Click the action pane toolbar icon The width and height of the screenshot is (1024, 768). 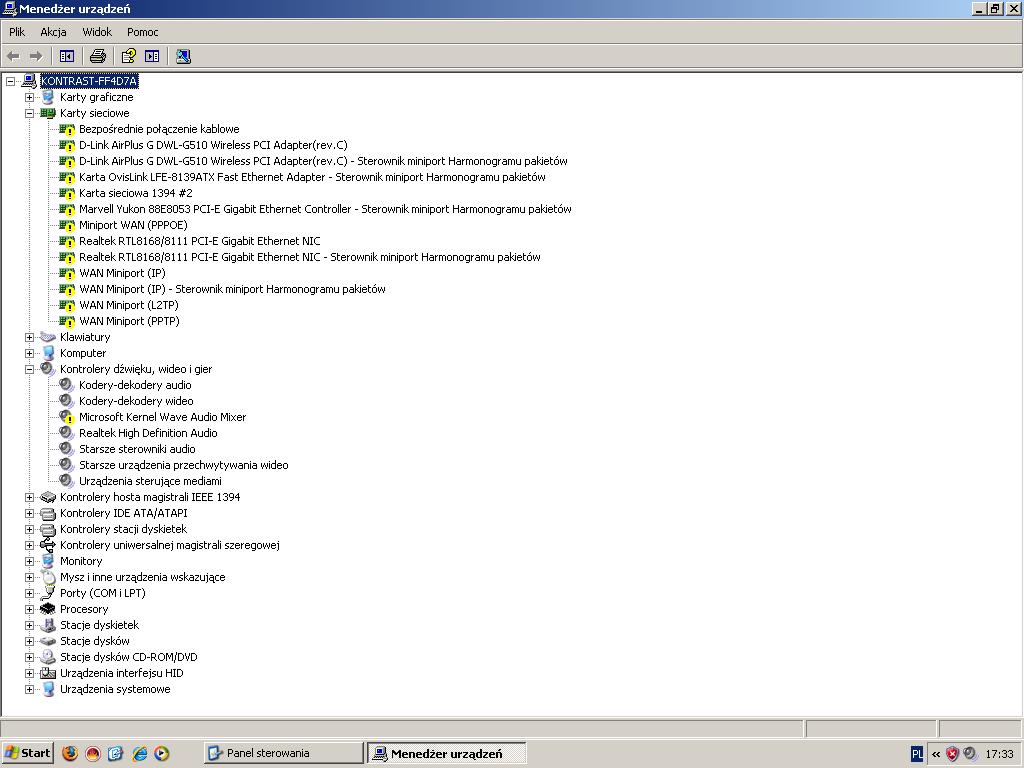pos(152,56)
